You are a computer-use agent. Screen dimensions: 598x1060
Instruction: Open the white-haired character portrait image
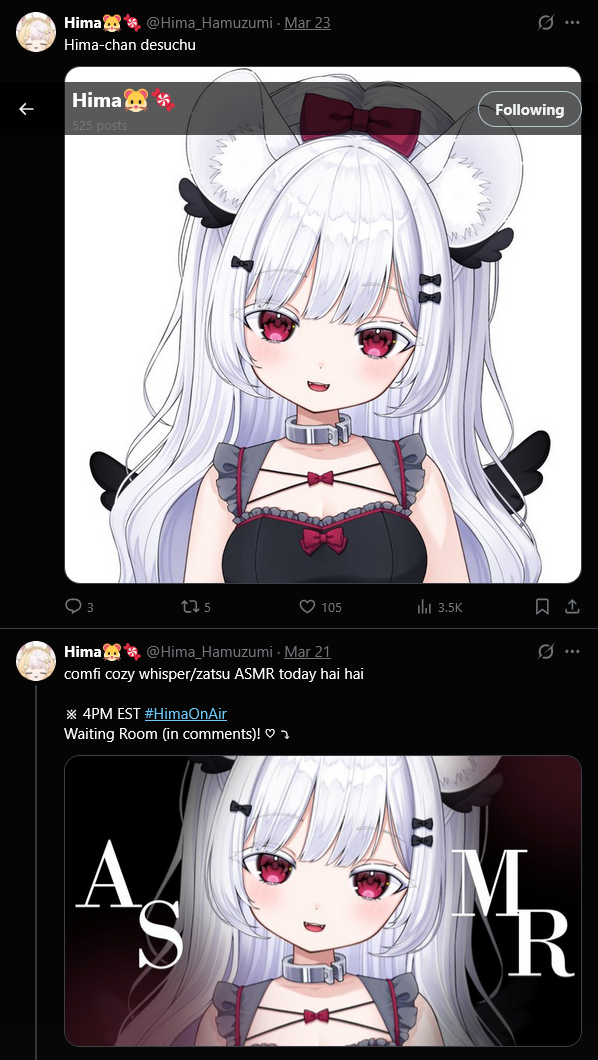323,358
